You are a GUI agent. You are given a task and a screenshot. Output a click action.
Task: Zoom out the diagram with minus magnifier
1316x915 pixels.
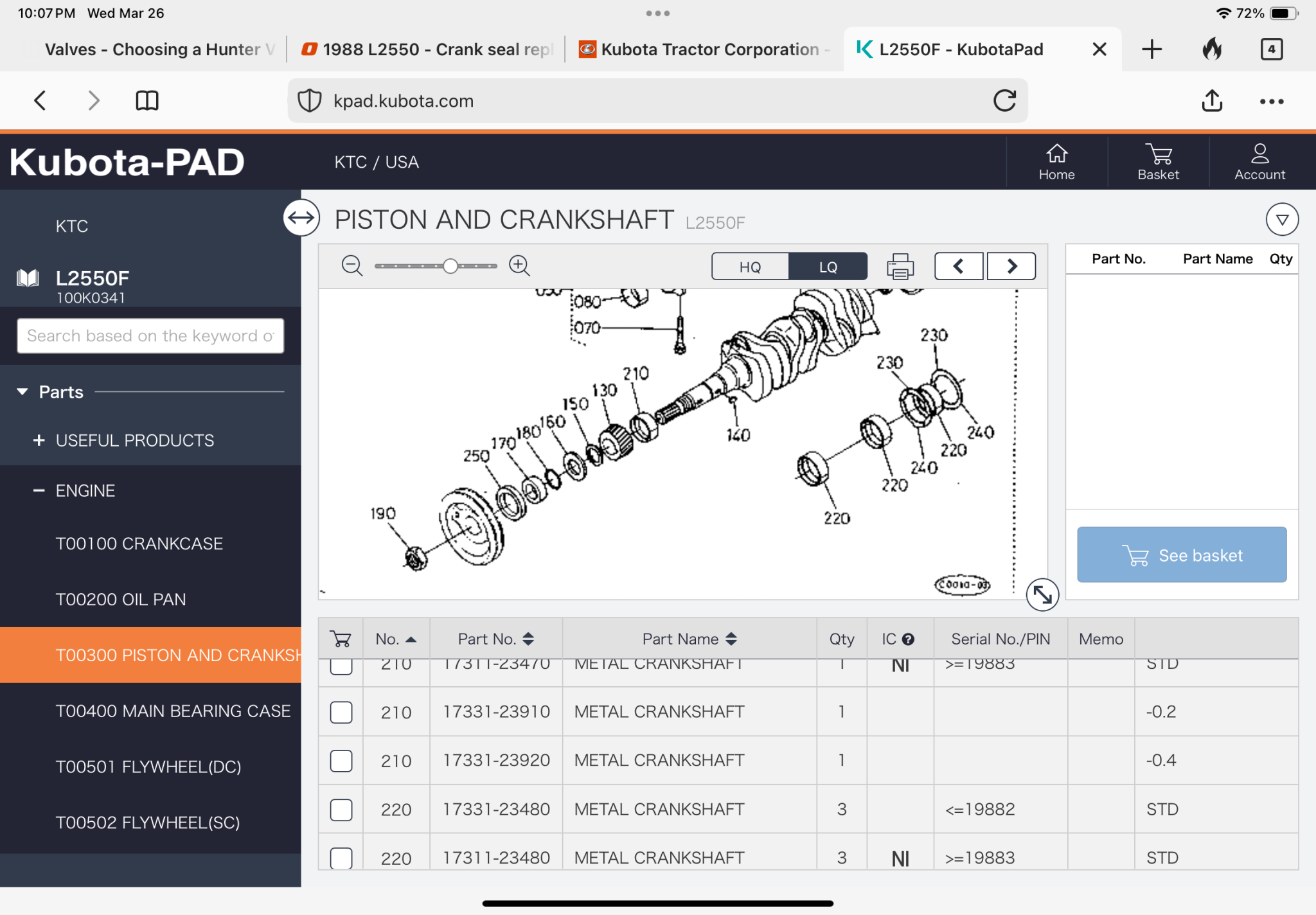[x=352, y=265]
